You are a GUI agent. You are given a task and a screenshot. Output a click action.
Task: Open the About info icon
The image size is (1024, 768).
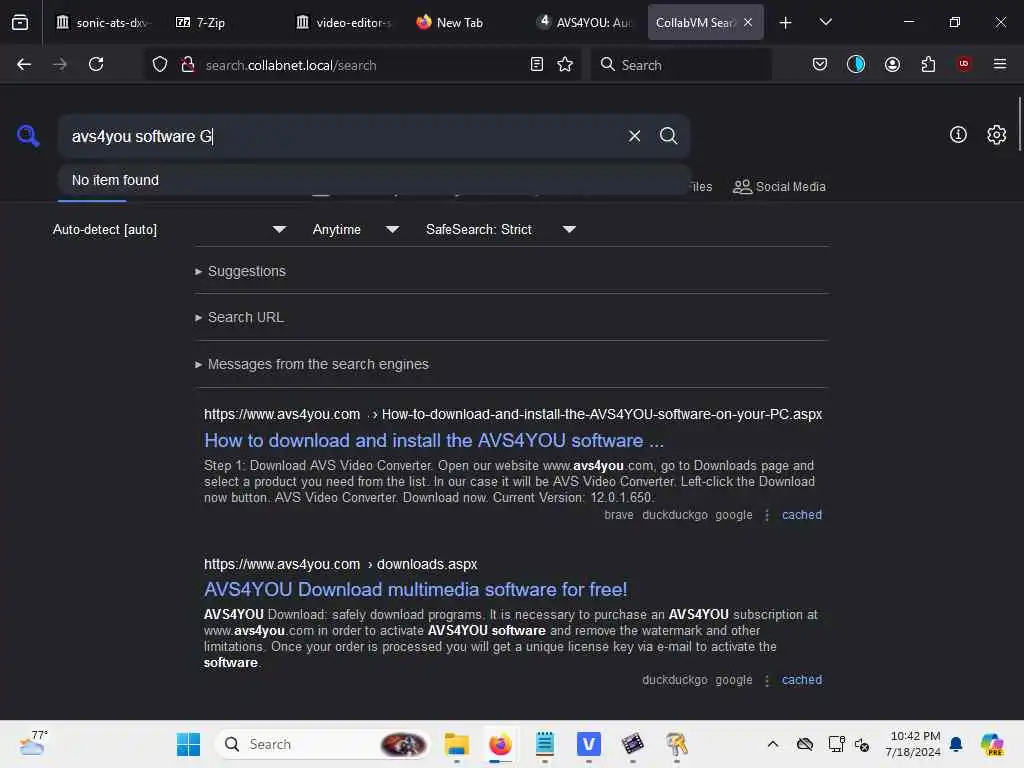click(958, 135)
